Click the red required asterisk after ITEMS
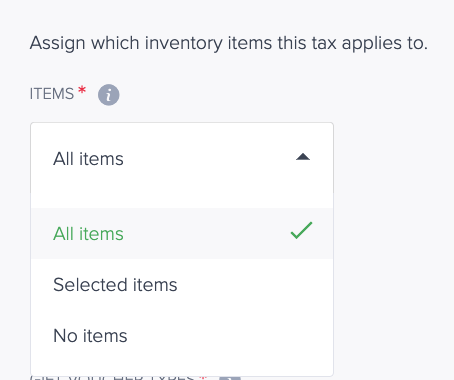The image size is (454, 380). 82,90
